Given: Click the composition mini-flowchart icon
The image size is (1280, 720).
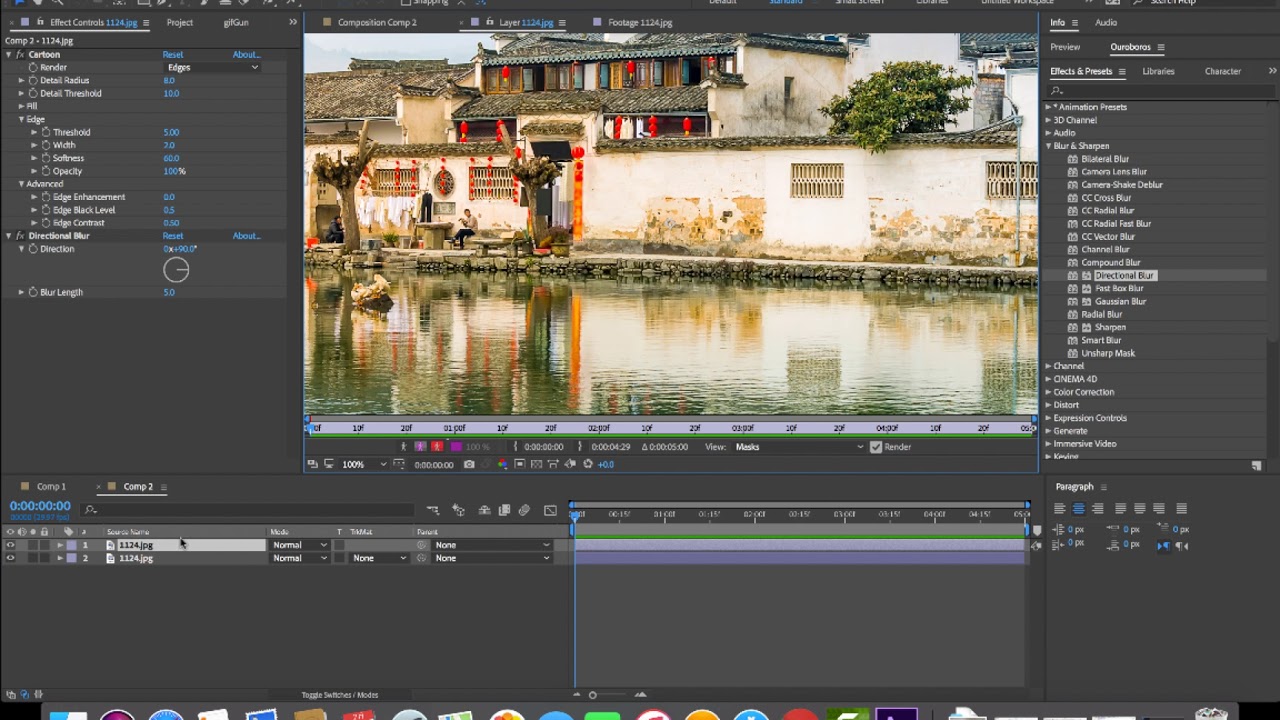Looking at the screenshot, I should tap(433, 510).
